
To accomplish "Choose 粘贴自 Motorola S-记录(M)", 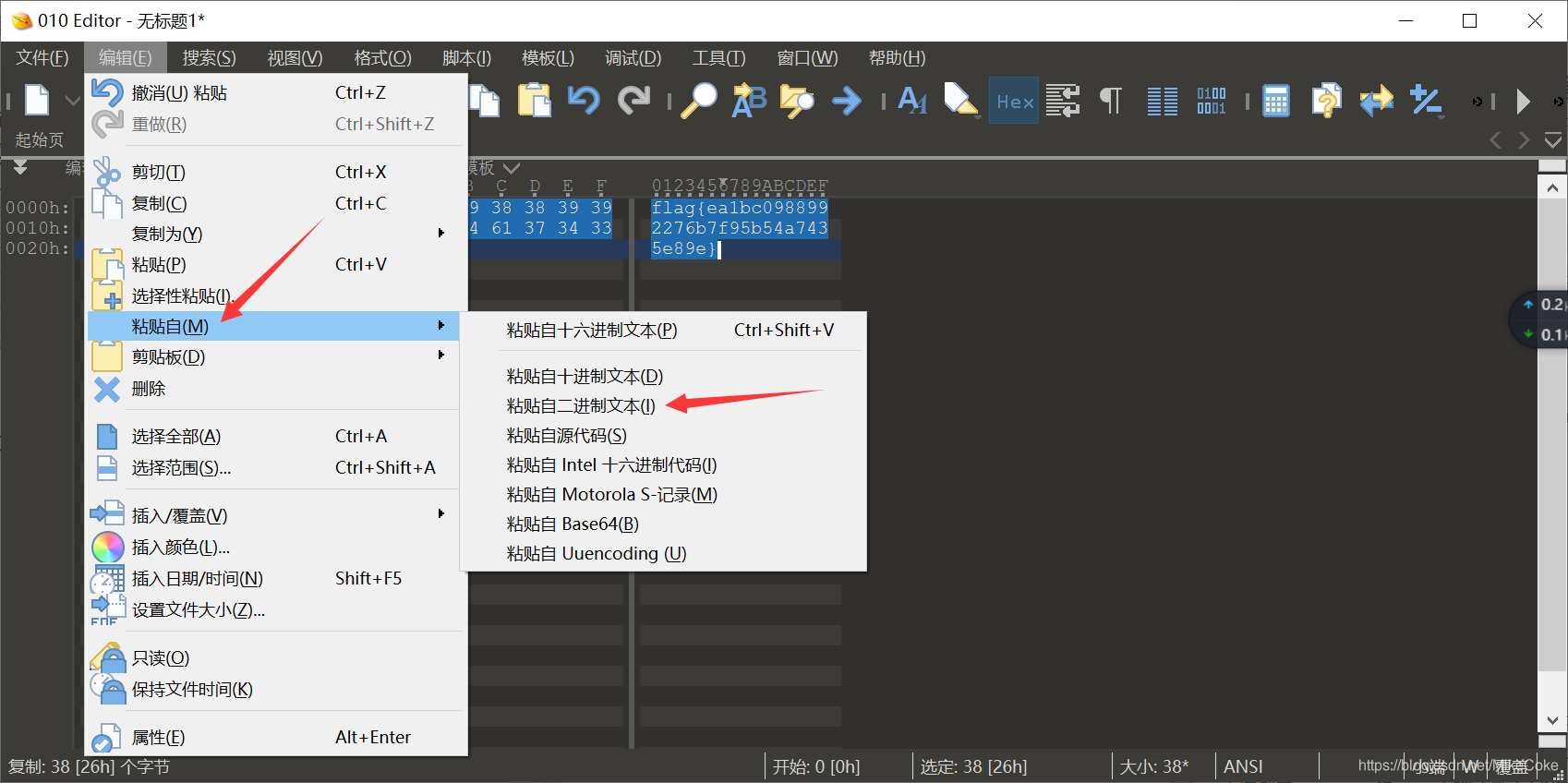I will pyautogui.click(x=663, y=494).
